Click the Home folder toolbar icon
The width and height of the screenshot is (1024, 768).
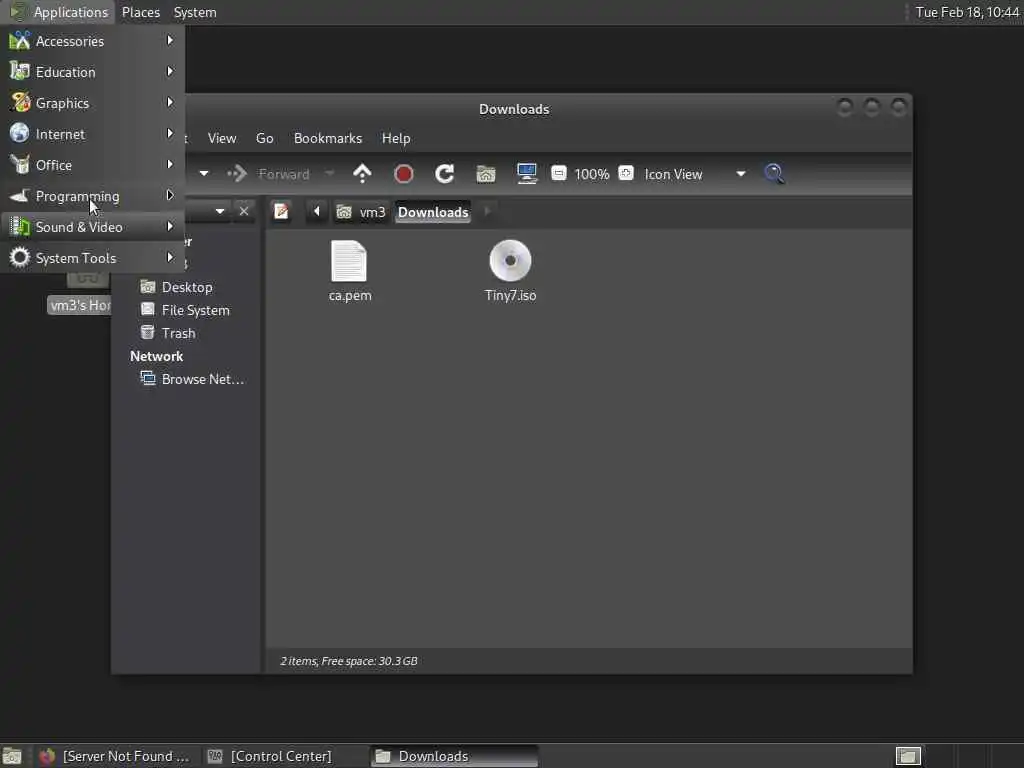pos(486,174)
